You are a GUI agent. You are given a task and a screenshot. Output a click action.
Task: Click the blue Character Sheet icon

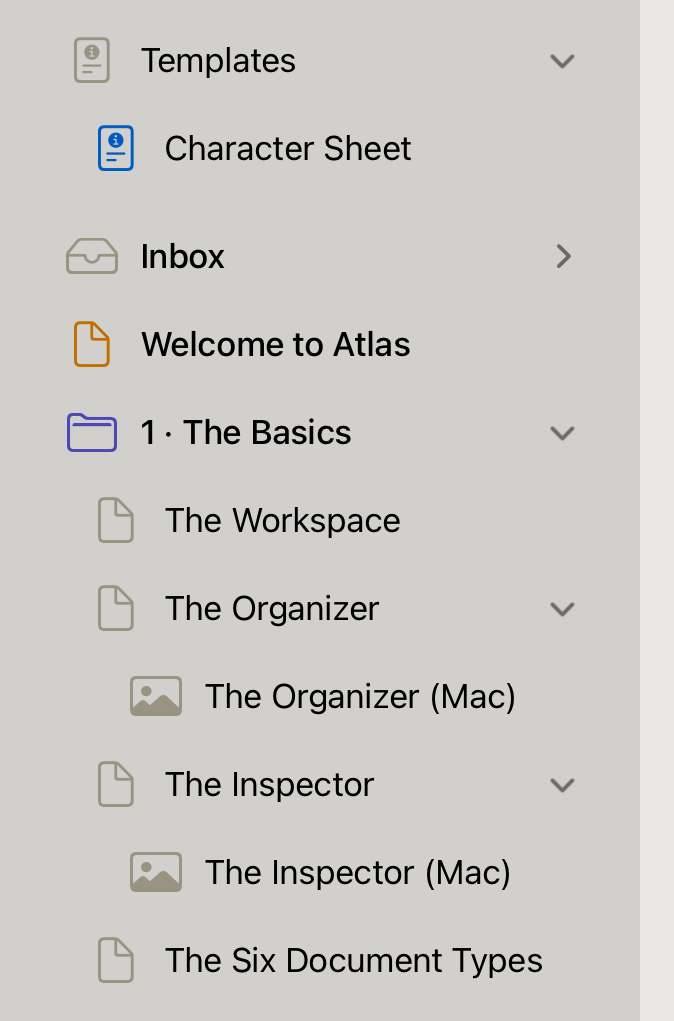tap(116, 148)
